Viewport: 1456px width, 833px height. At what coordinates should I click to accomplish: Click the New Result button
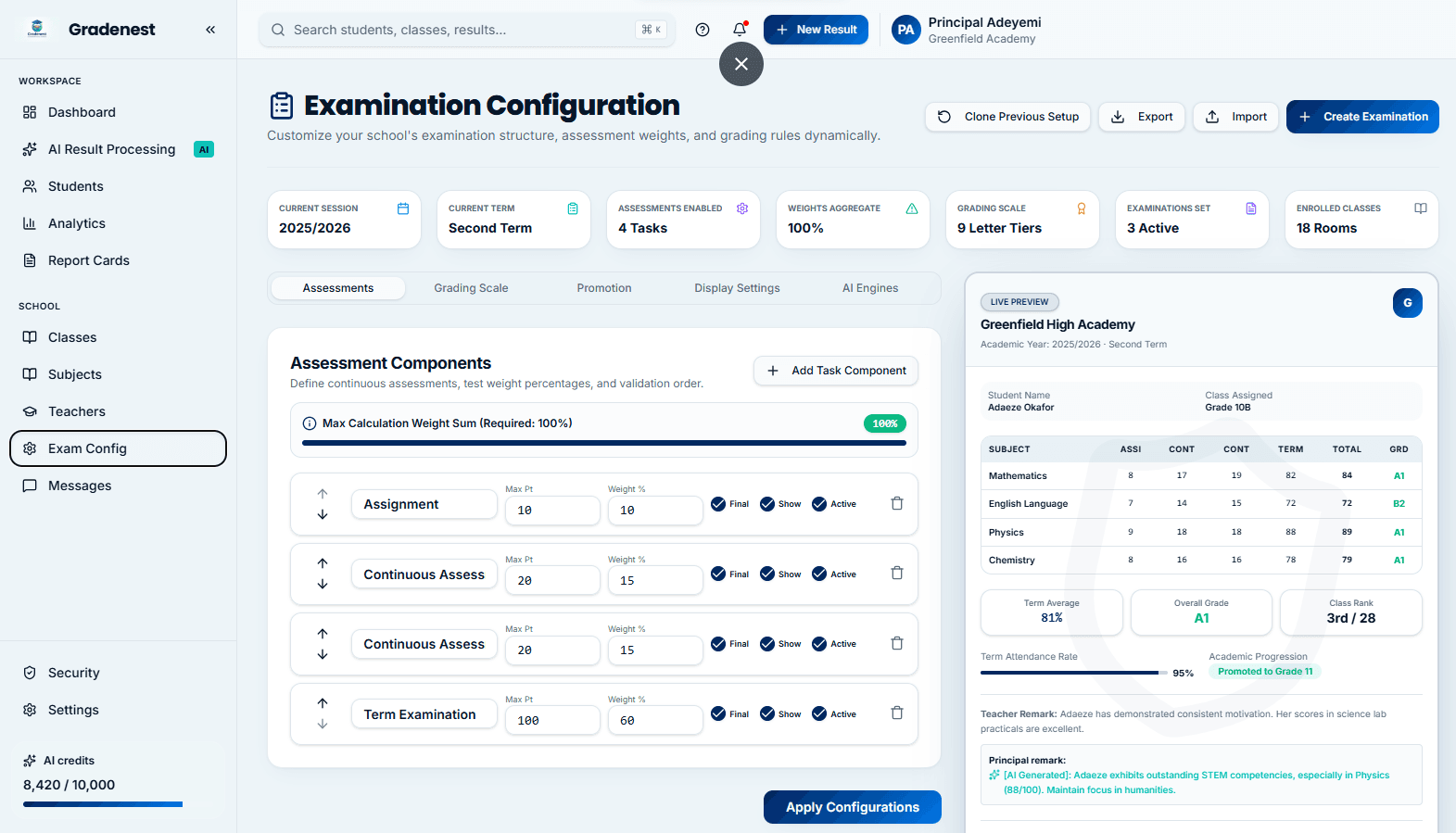816,30
